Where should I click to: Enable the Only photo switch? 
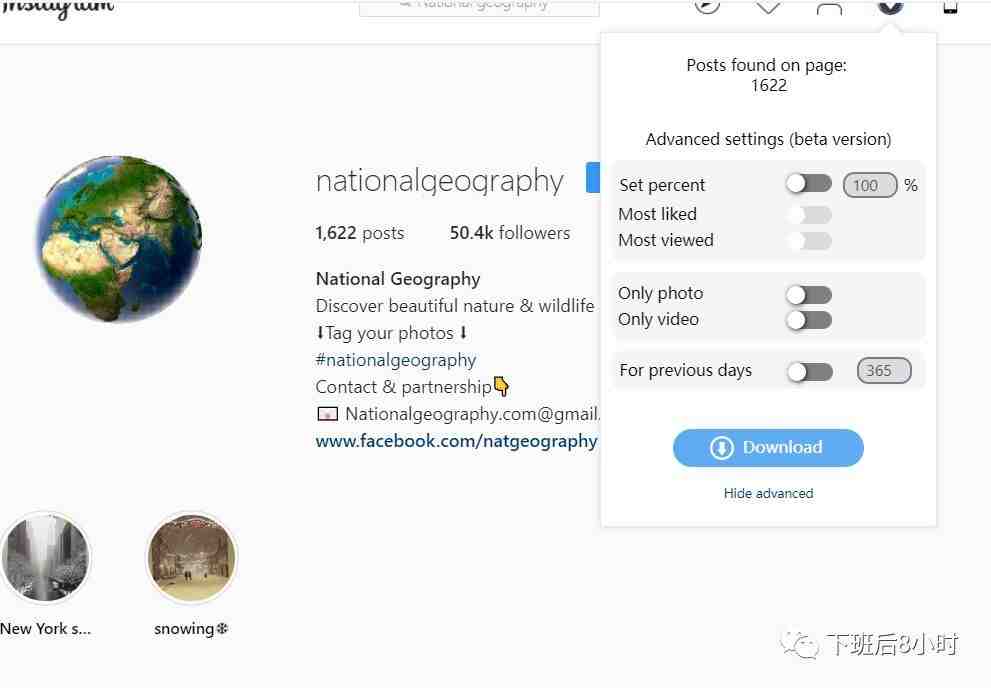(809, 294)
